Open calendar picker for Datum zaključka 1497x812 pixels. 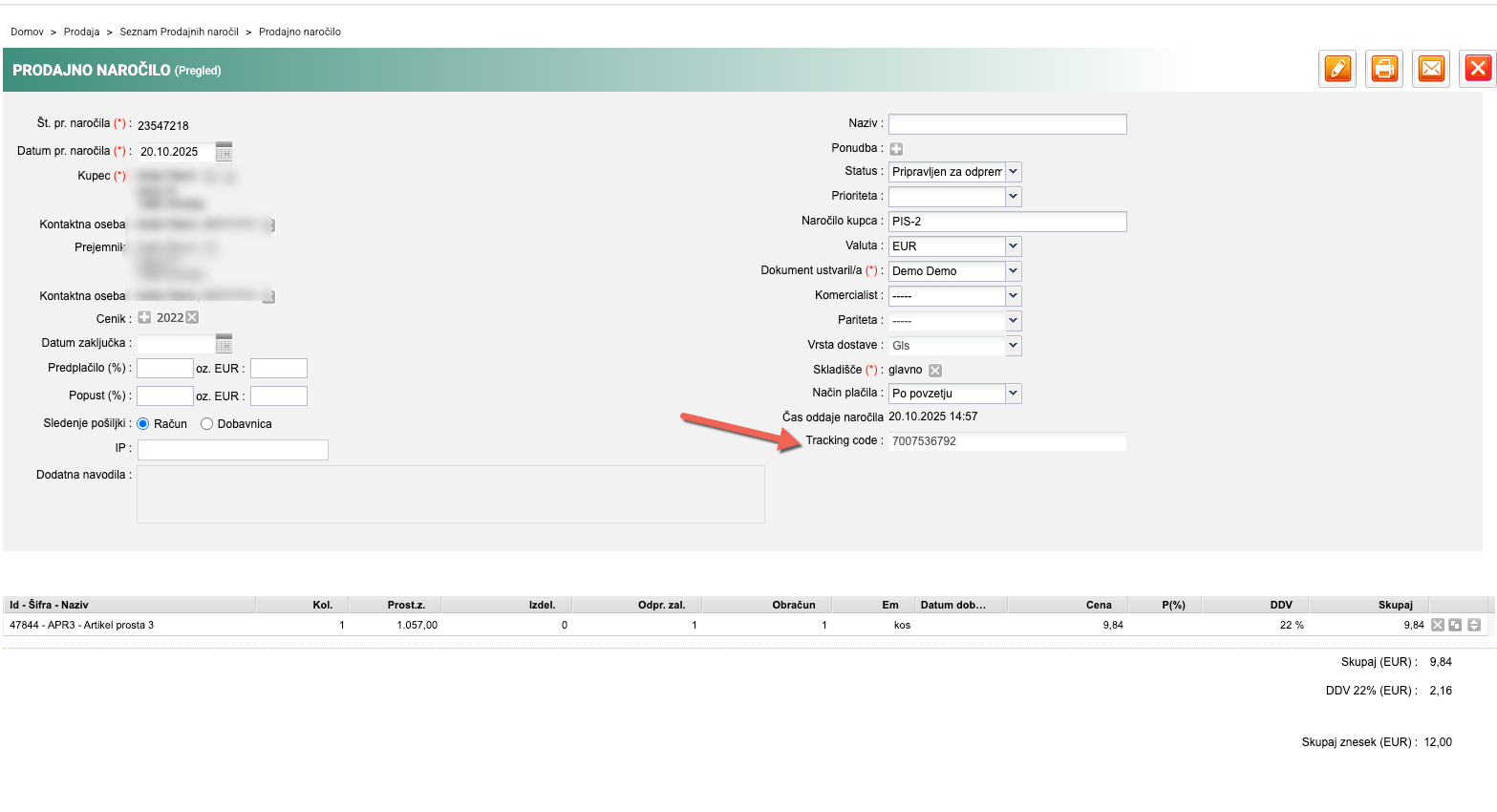(x=225, y=344)
